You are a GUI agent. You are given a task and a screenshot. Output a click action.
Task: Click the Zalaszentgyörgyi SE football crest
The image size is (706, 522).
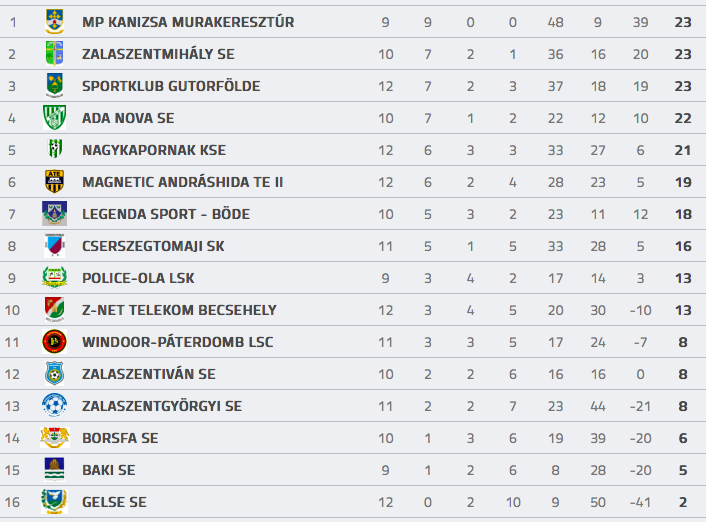pyautogui.click(x=54, y=405)
